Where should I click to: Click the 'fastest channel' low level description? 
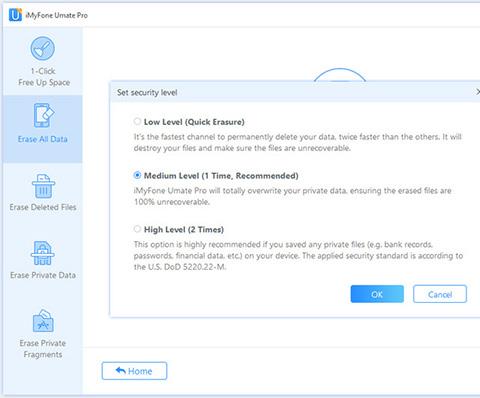pos(298,142)
